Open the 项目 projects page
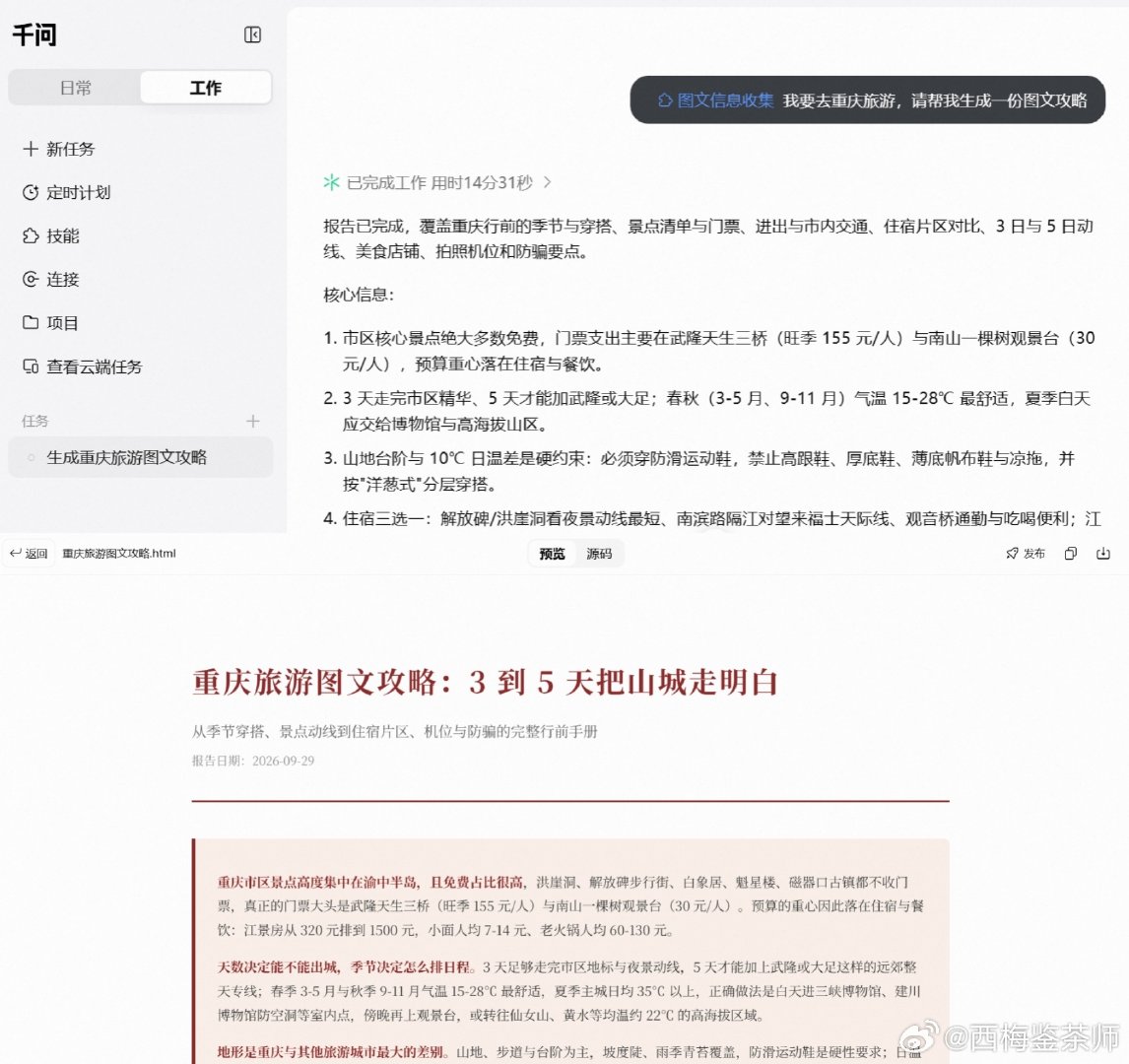This screenshot has width=1129, height=1064. [50, 322]
